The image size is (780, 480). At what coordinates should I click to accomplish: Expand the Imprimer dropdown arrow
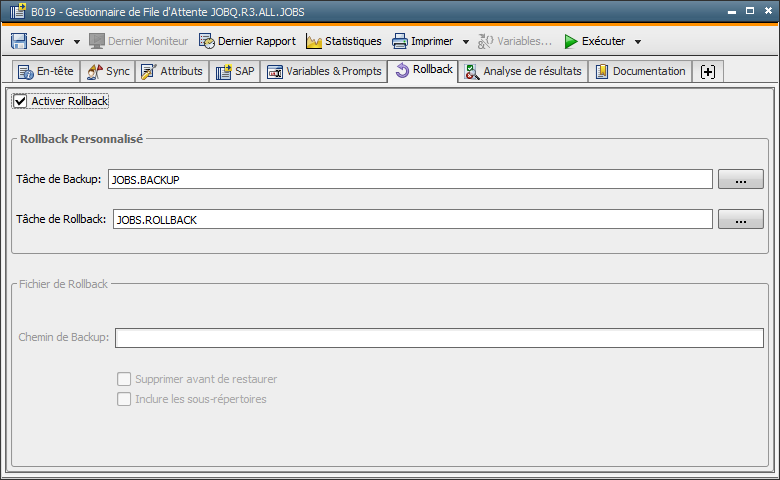click(466, 42)
